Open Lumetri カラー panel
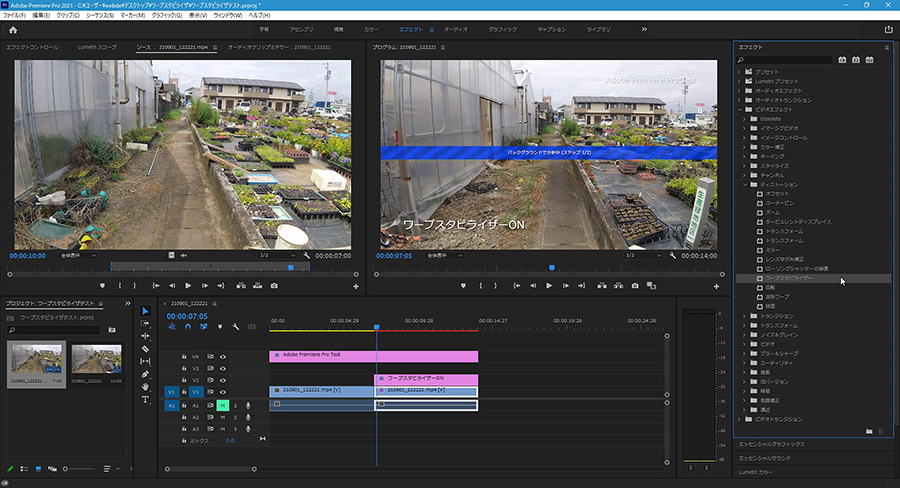 pyautogui.click(x=755, y=472)
